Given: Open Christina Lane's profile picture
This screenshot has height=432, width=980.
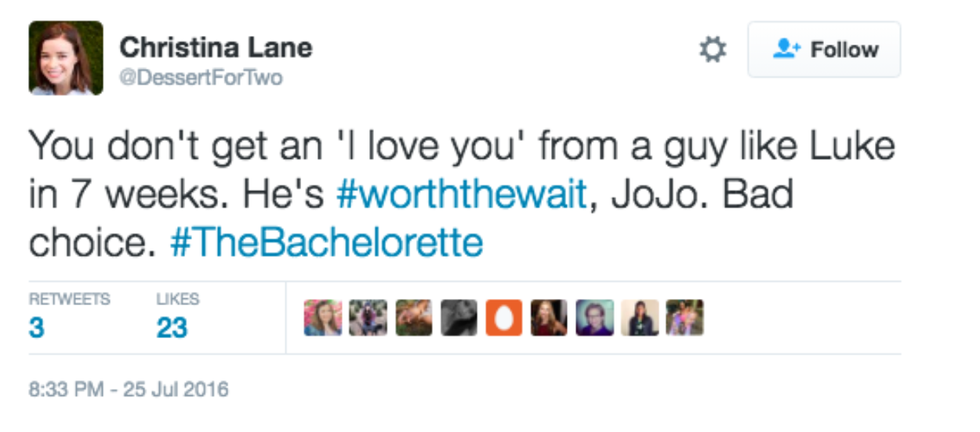Looking at the screenshot, I should coord(65,58).
